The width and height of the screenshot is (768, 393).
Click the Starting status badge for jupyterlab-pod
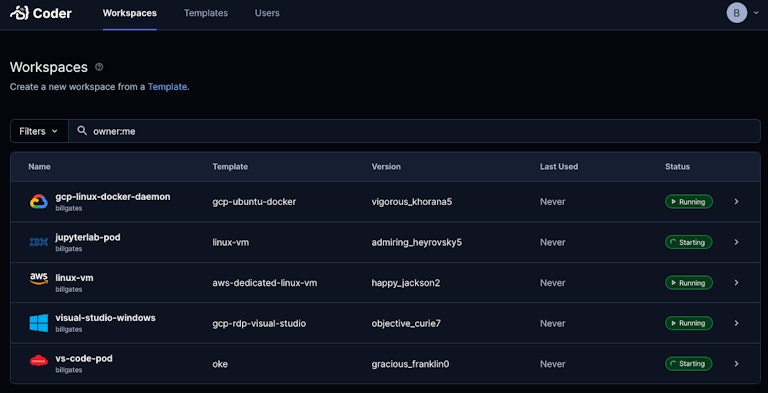[689, 242]
